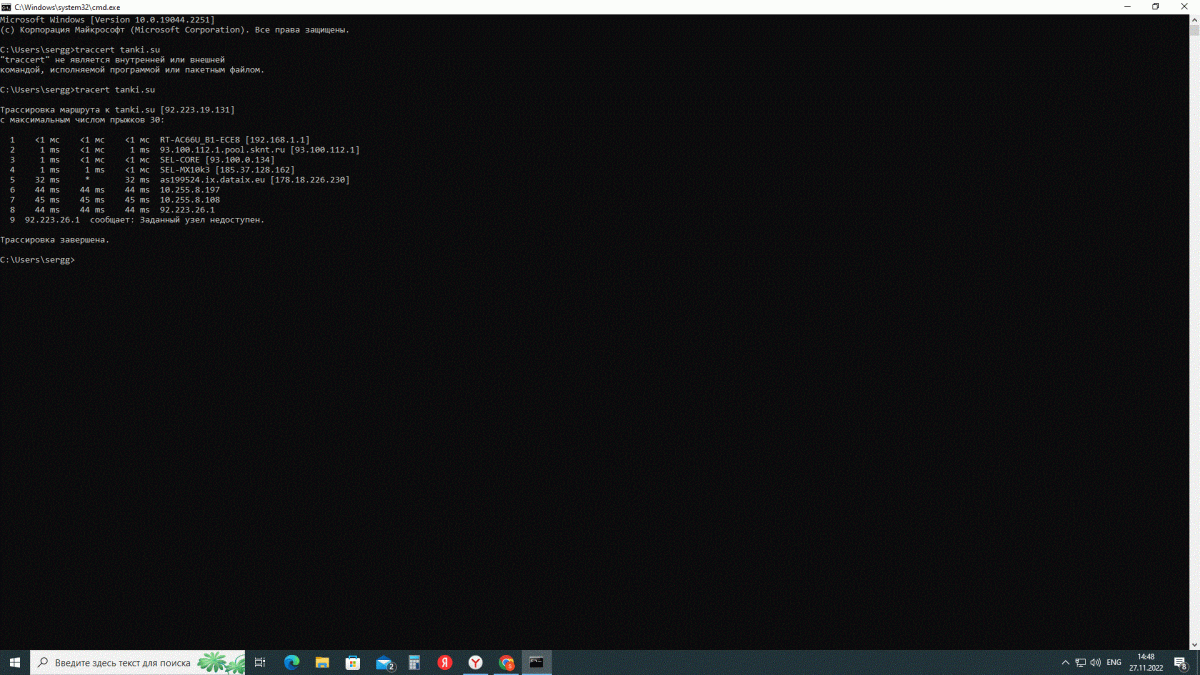Viewport: 1200px width, 675px height.
Task: Click the as199524.ix.dataix.eu hop line
Action: click(x=180, y=180)
